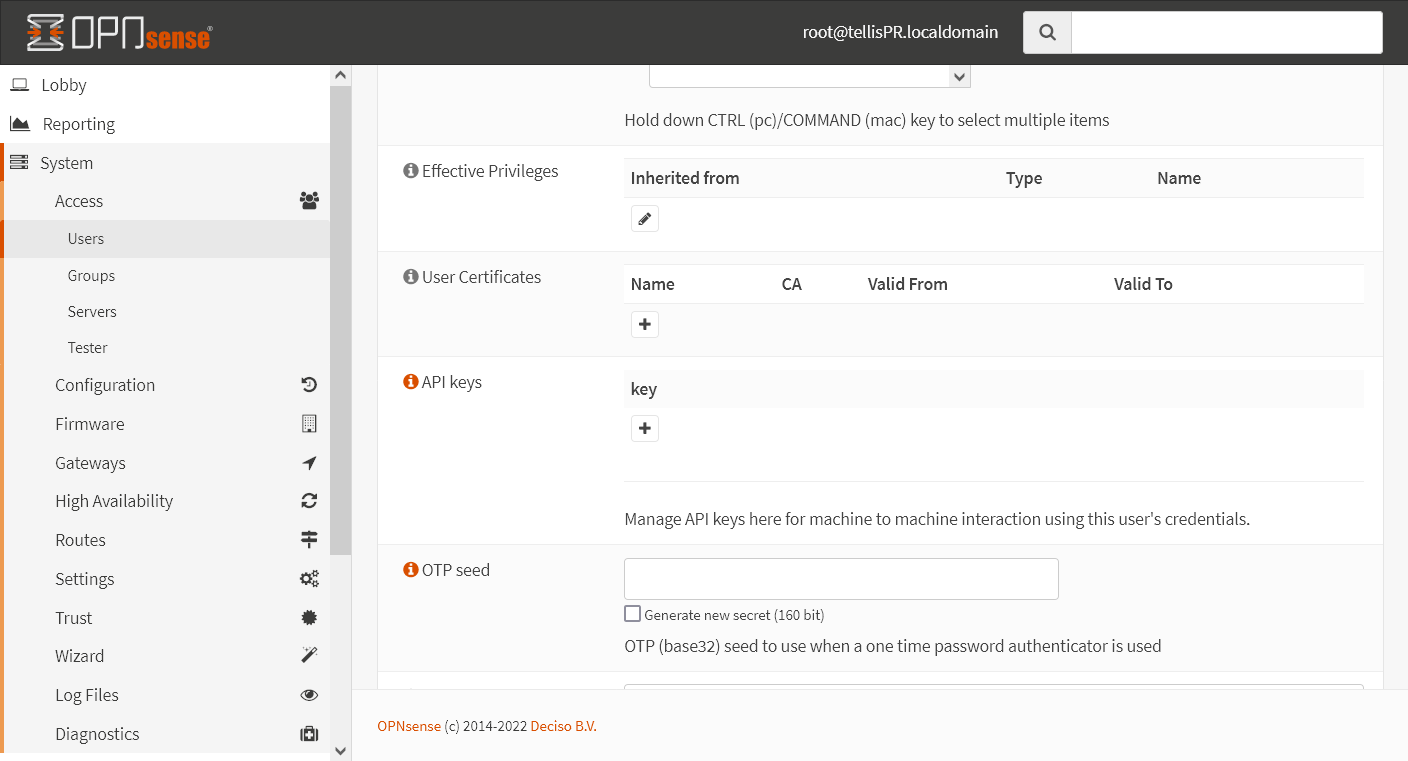Click the Log Files eye icon

point(309,694)
